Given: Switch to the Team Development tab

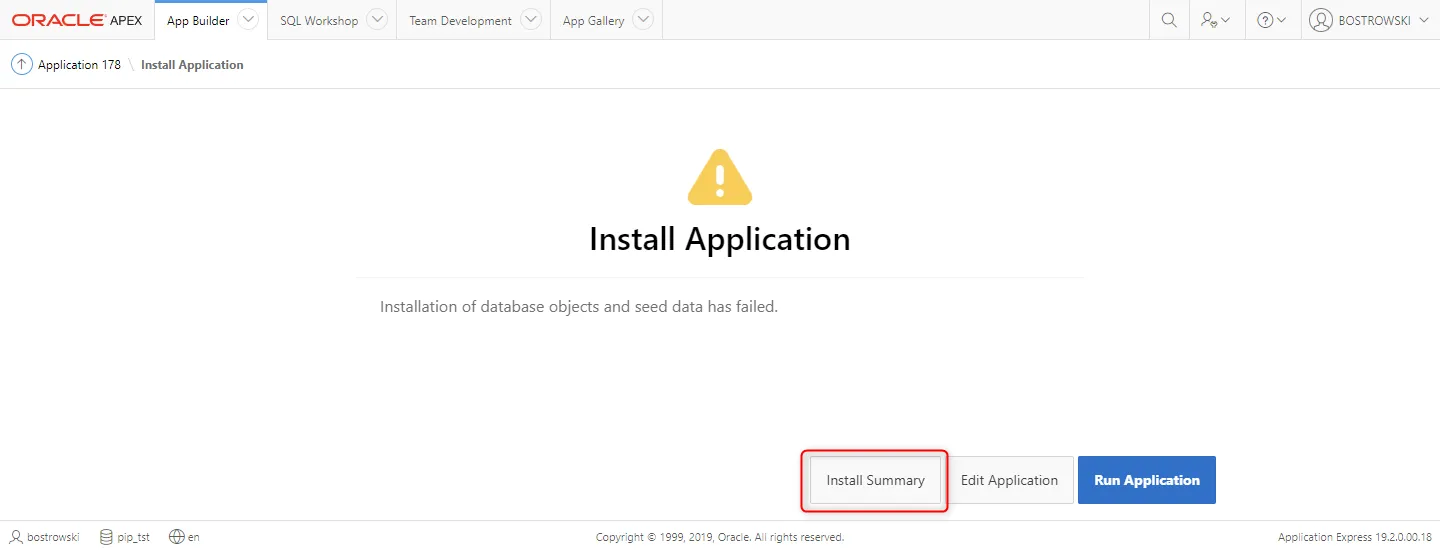Looking at the screenshot, I should 460,21.
